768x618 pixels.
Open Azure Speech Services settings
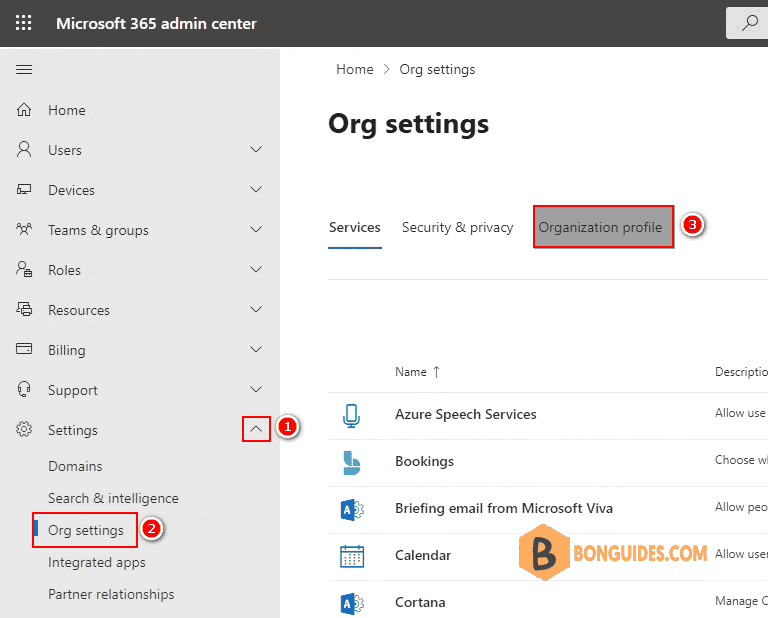tap(465, 414)
